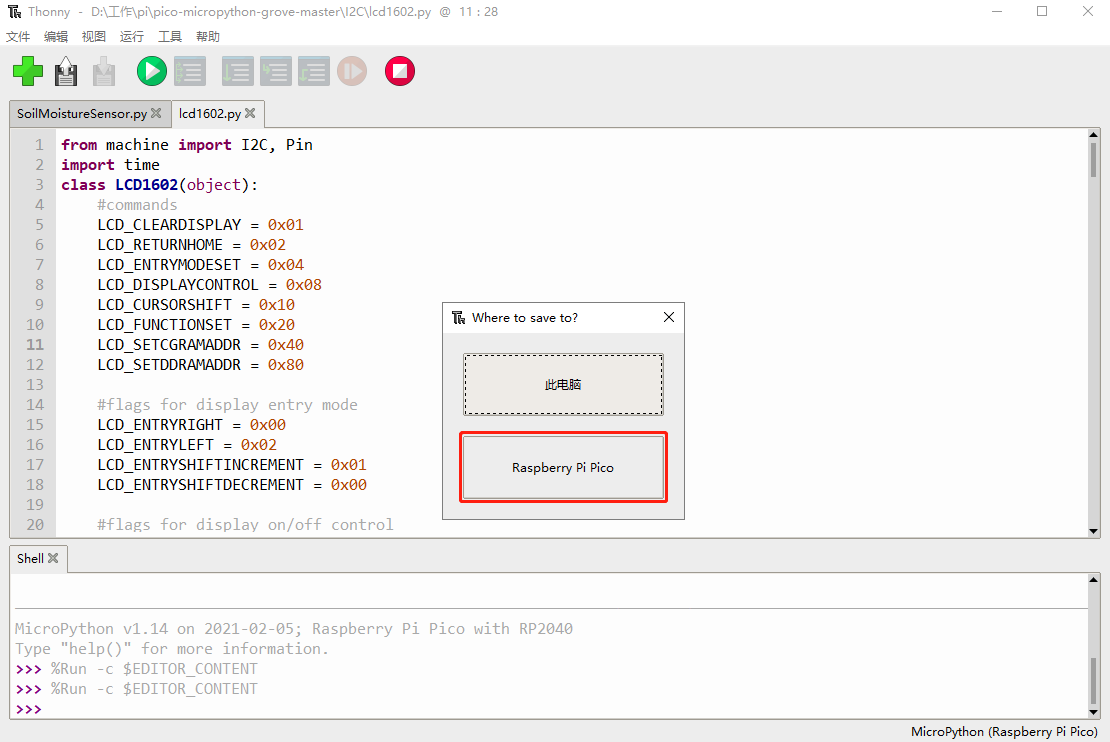Click the Thonny app icon in title bar
Image resolution: width=1110 pixels, height=742 pixels.
tap(15, 11)
